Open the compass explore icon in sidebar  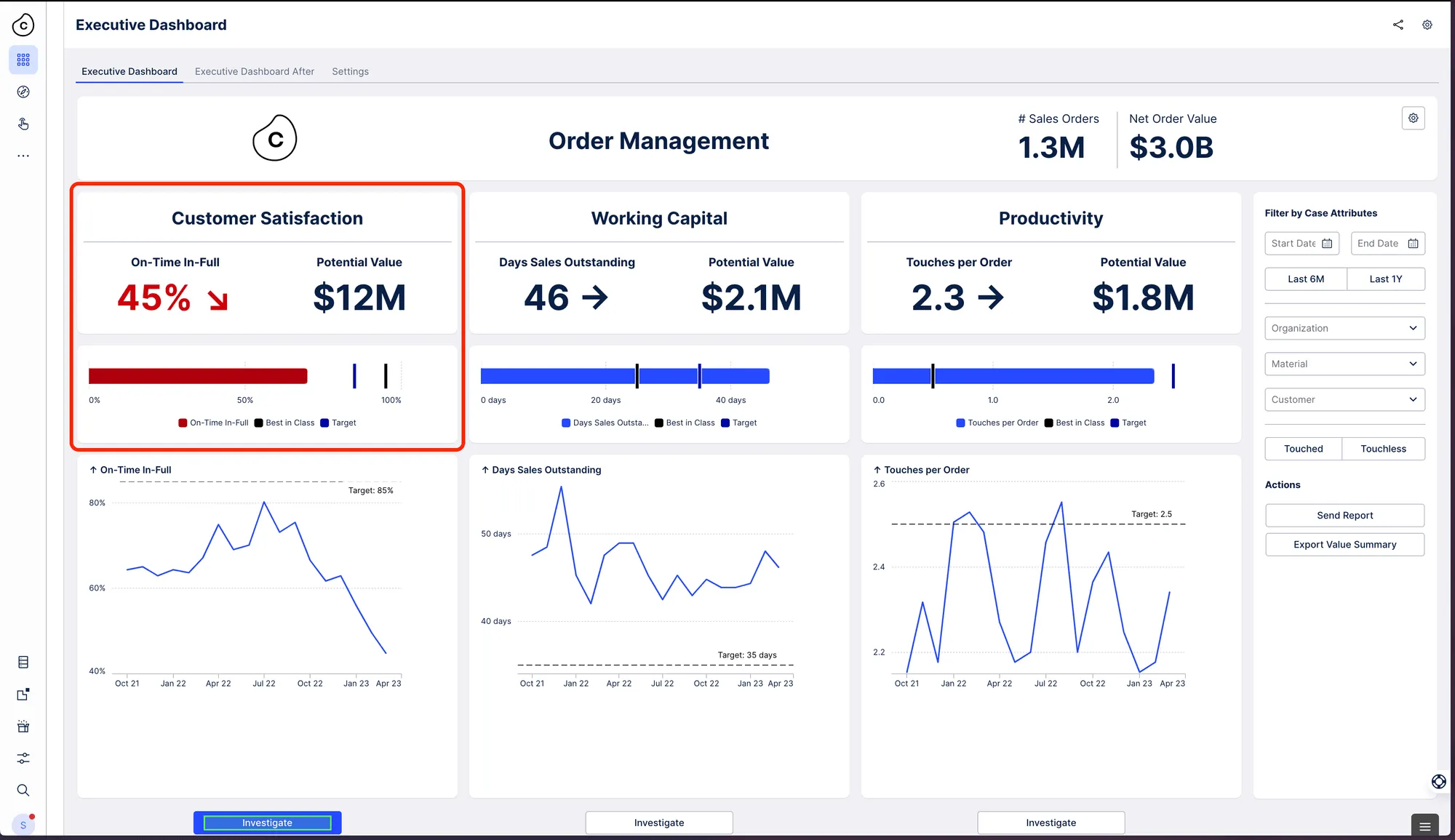tap(23, 92)
